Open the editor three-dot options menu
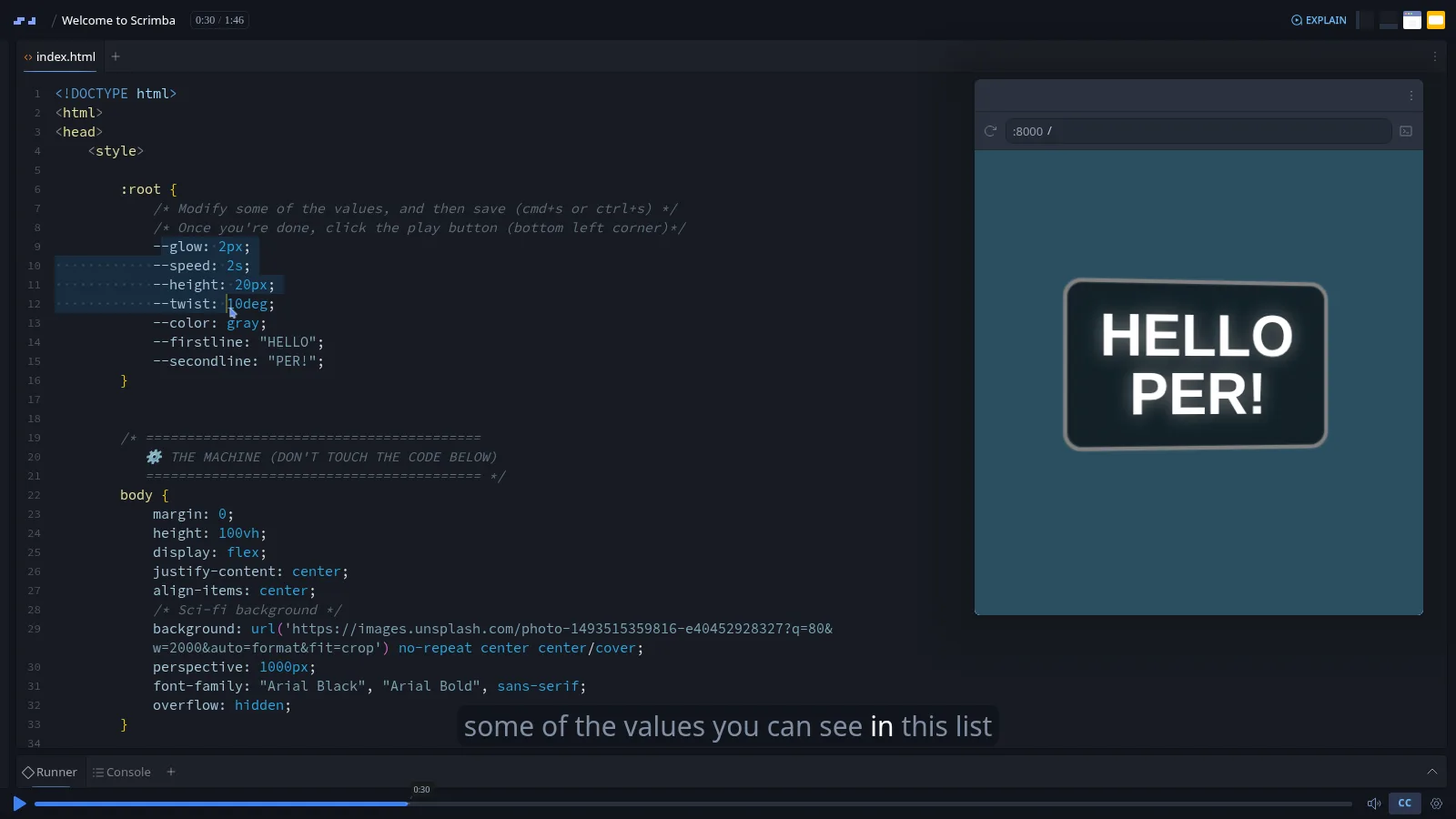Image resolution: width=1456 pixels, height=819 pixels. pyautogui.click(x=1435, y=56)
